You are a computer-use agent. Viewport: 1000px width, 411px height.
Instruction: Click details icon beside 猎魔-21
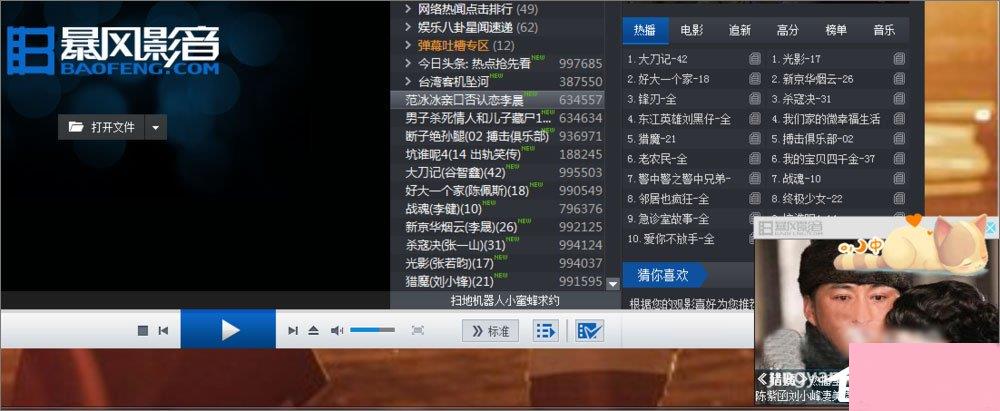tap(755, 138)
